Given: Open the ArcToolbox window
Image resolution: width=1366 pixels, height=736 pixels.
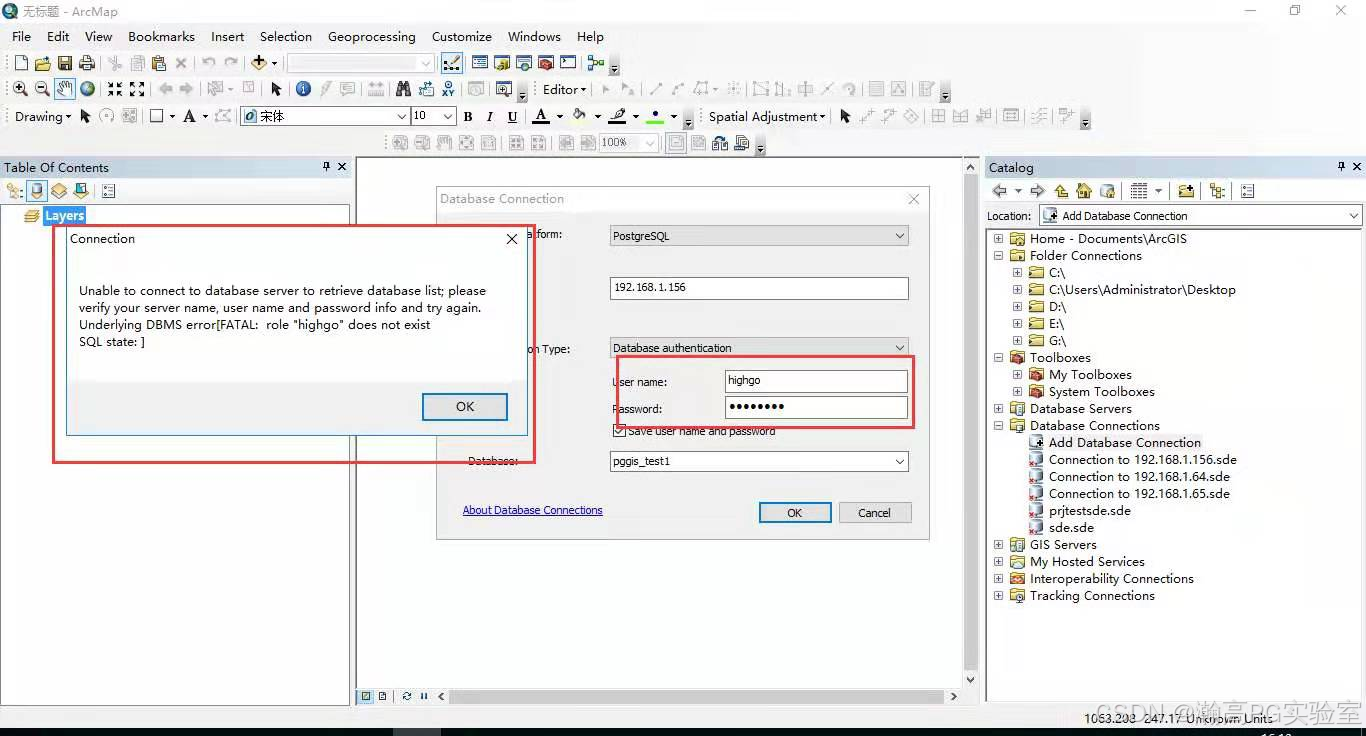Looking at the screenshot, I should [546, 63].
